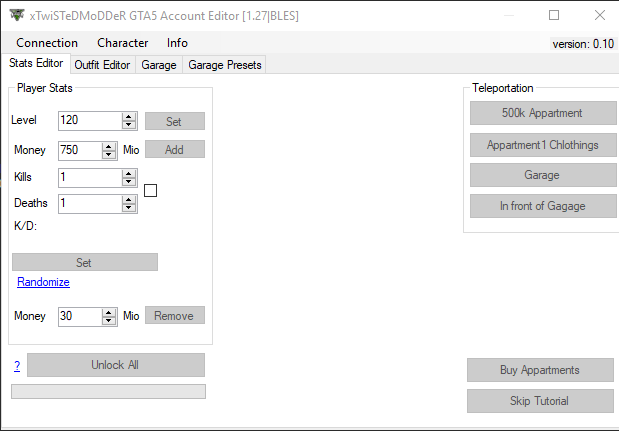Click the GTA5 app icon in title bar
The width and height of the screenshot is (619, 431).
click(x=17, y=15)
